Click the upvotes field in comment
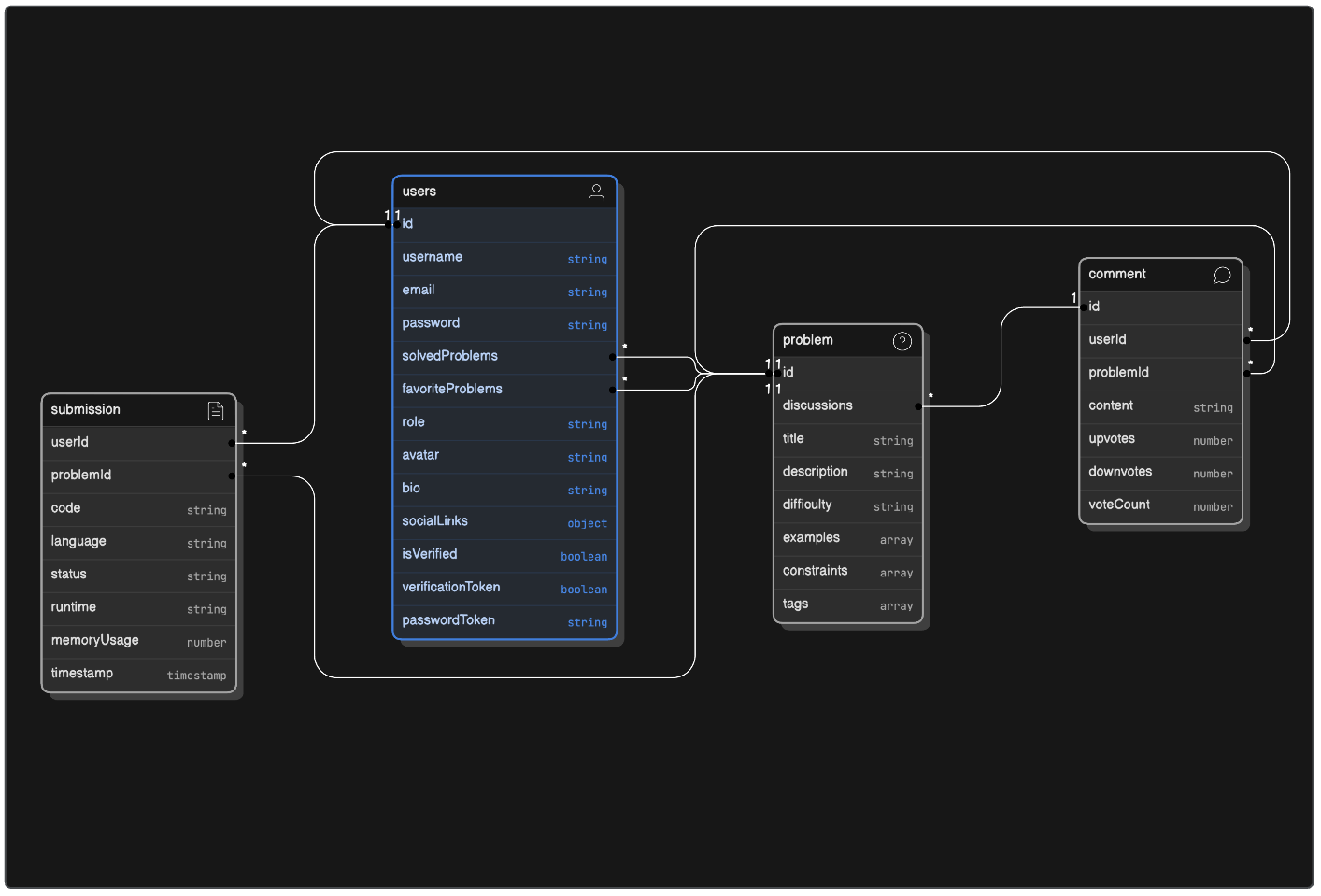 coord(1160,439)
